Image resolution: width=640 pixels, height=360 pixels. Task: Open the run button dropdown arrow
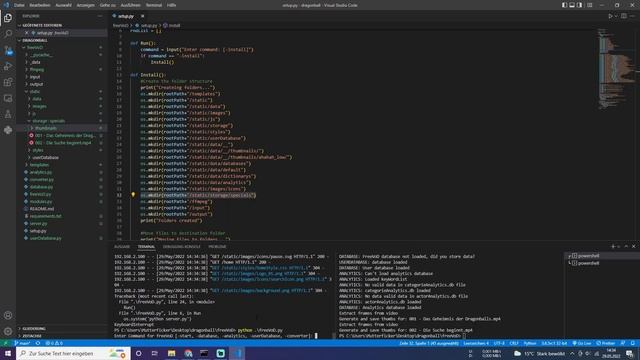point(616,16)
